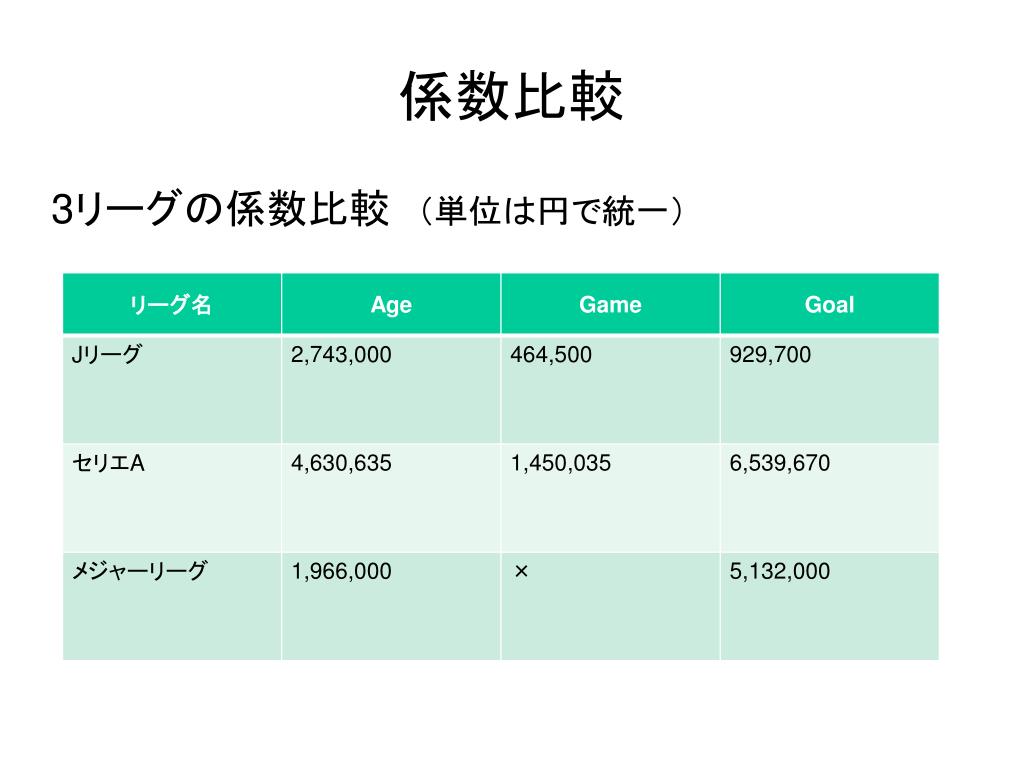Select the Age column header
The width and height of the screenshot is (1024, 768).
point(391,304)
